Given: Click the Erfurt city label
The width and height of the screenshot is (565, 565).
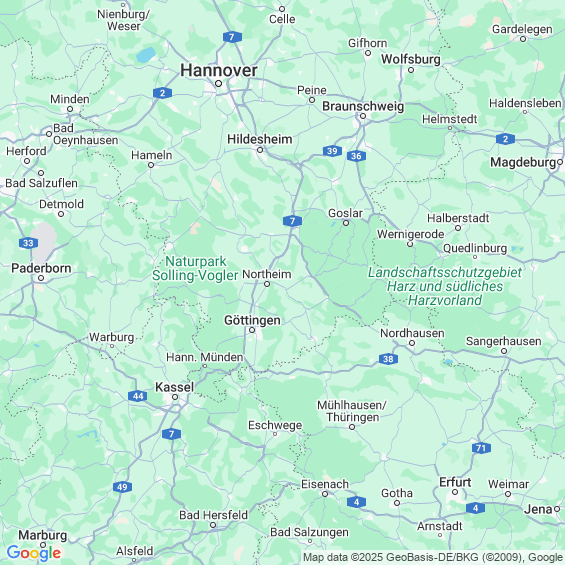Looking at the screenshot, I should click(x=455, y=482).
